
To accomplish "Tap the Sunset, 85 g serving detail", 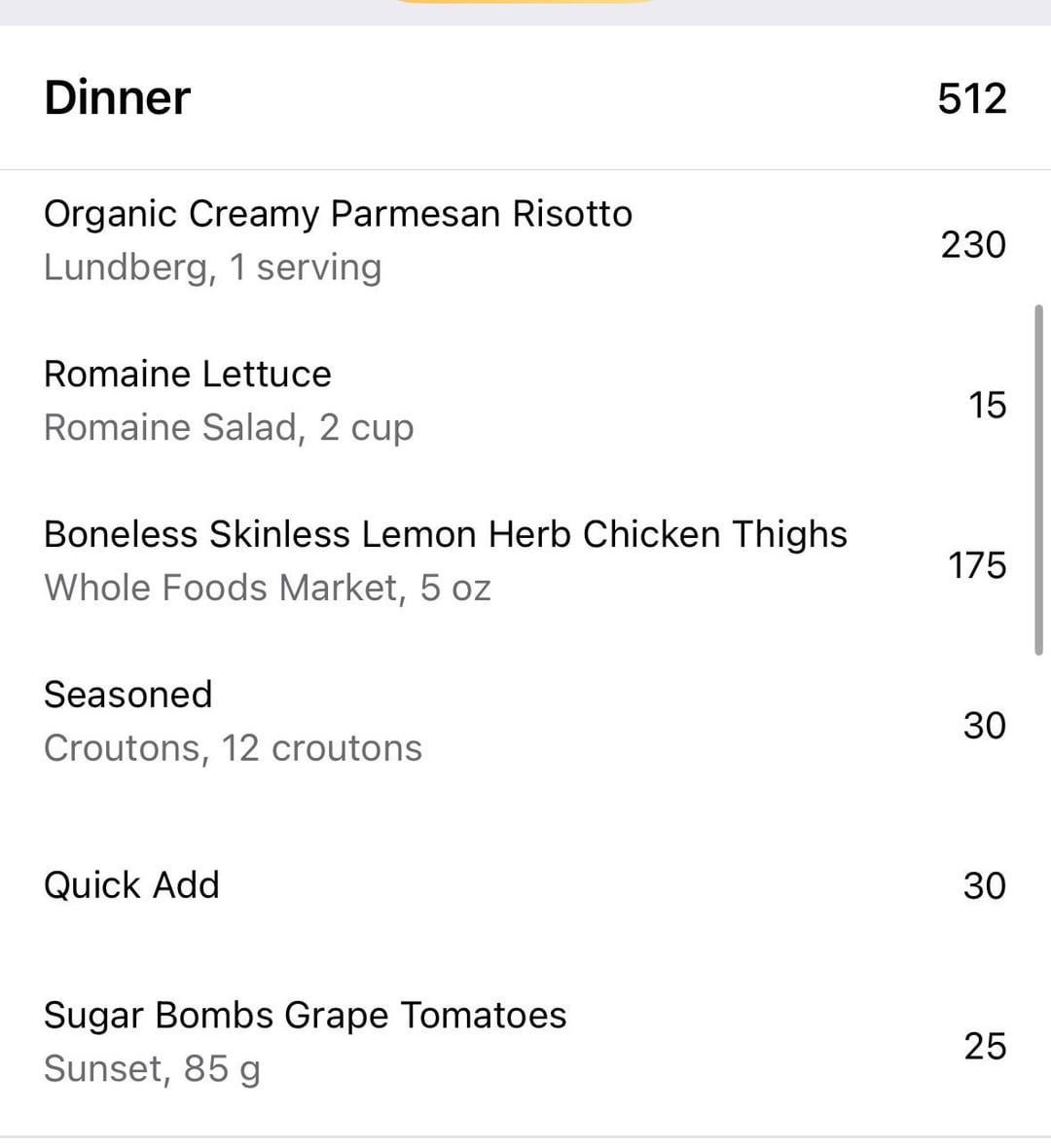I will [152, 1069].
